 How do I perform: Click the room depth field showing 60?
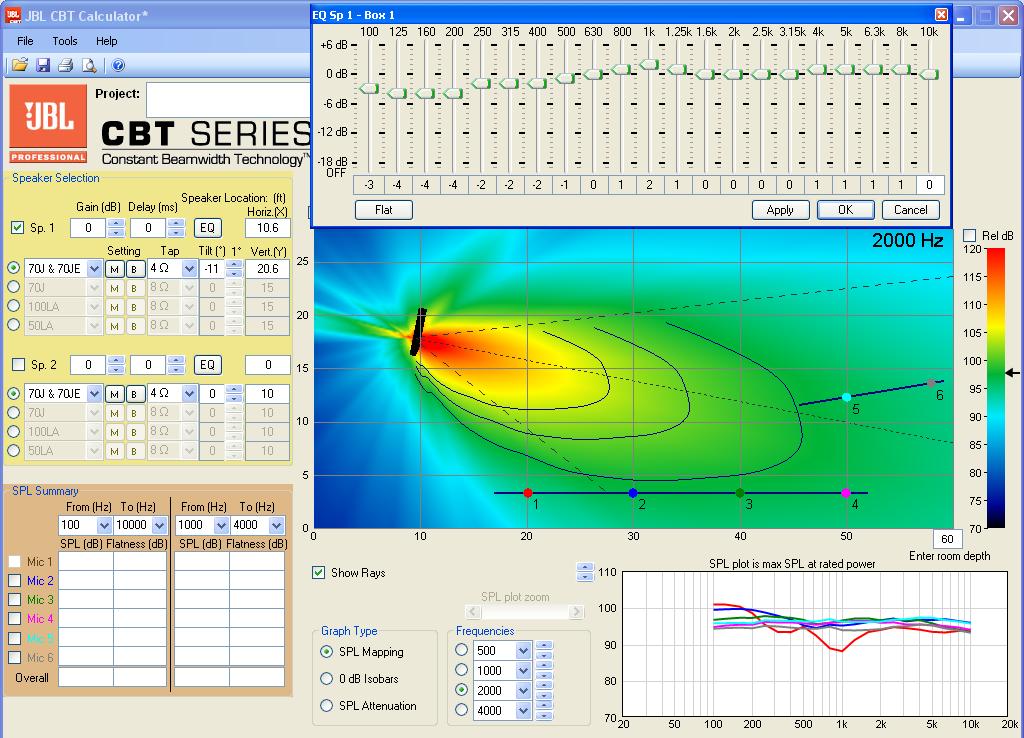pos(948,539)
